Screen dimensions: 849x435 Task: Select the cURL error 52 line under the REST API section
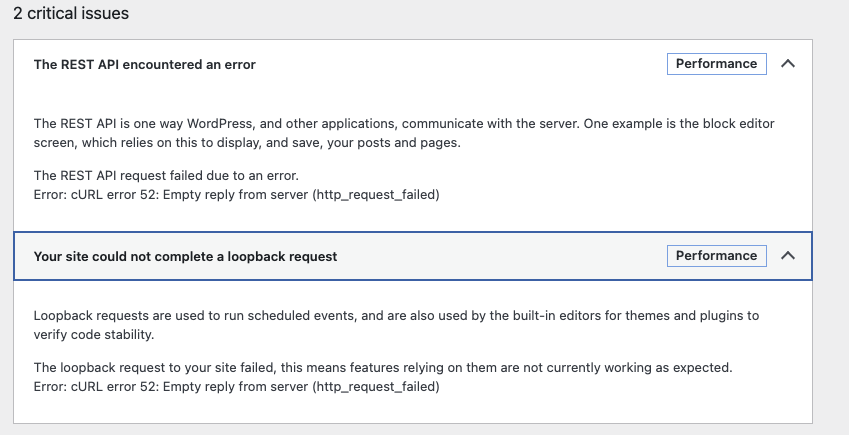236,194
